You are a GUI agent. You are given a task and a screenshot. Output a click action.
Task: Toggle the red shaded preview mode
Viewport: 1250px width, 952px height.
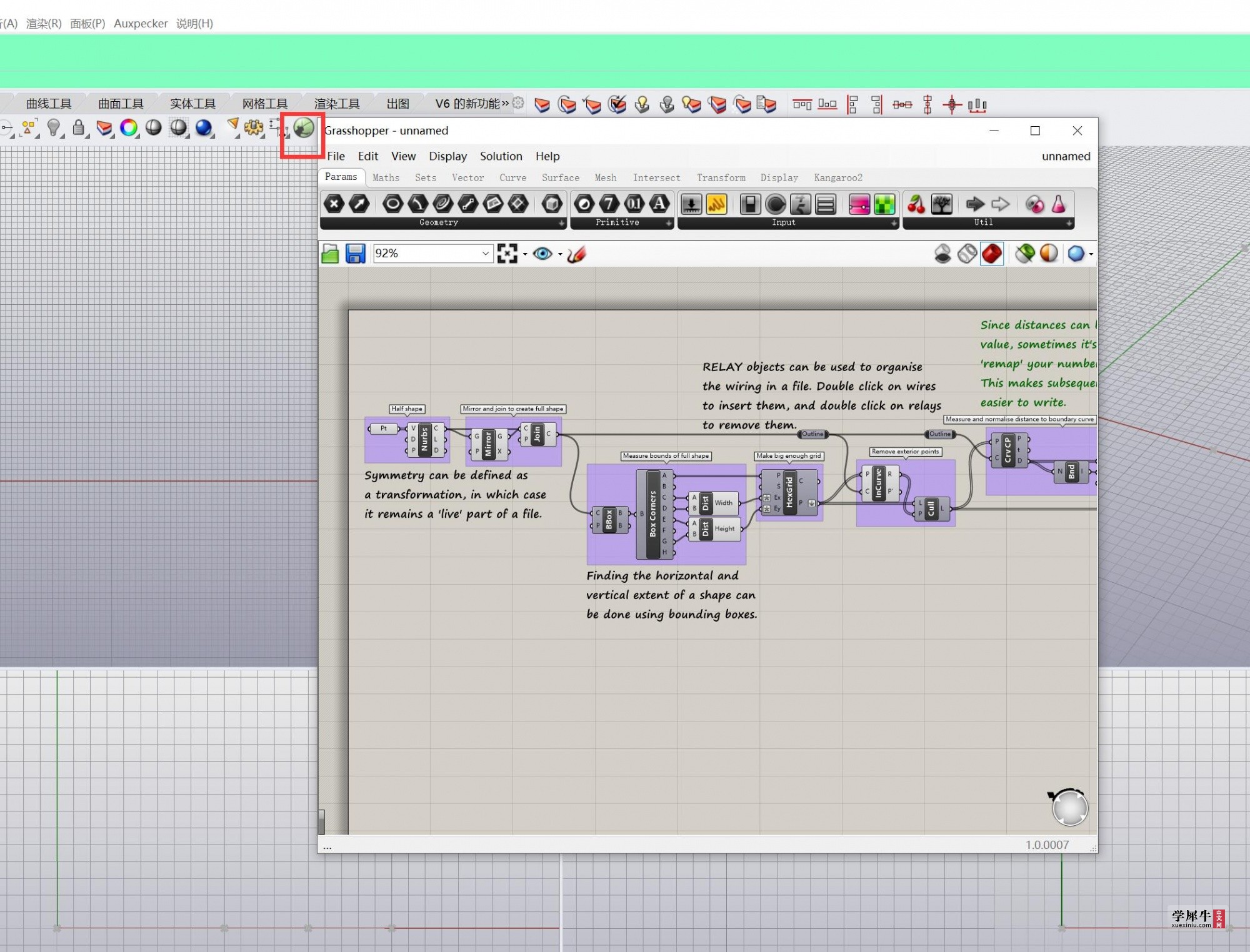tap(992, 254)
